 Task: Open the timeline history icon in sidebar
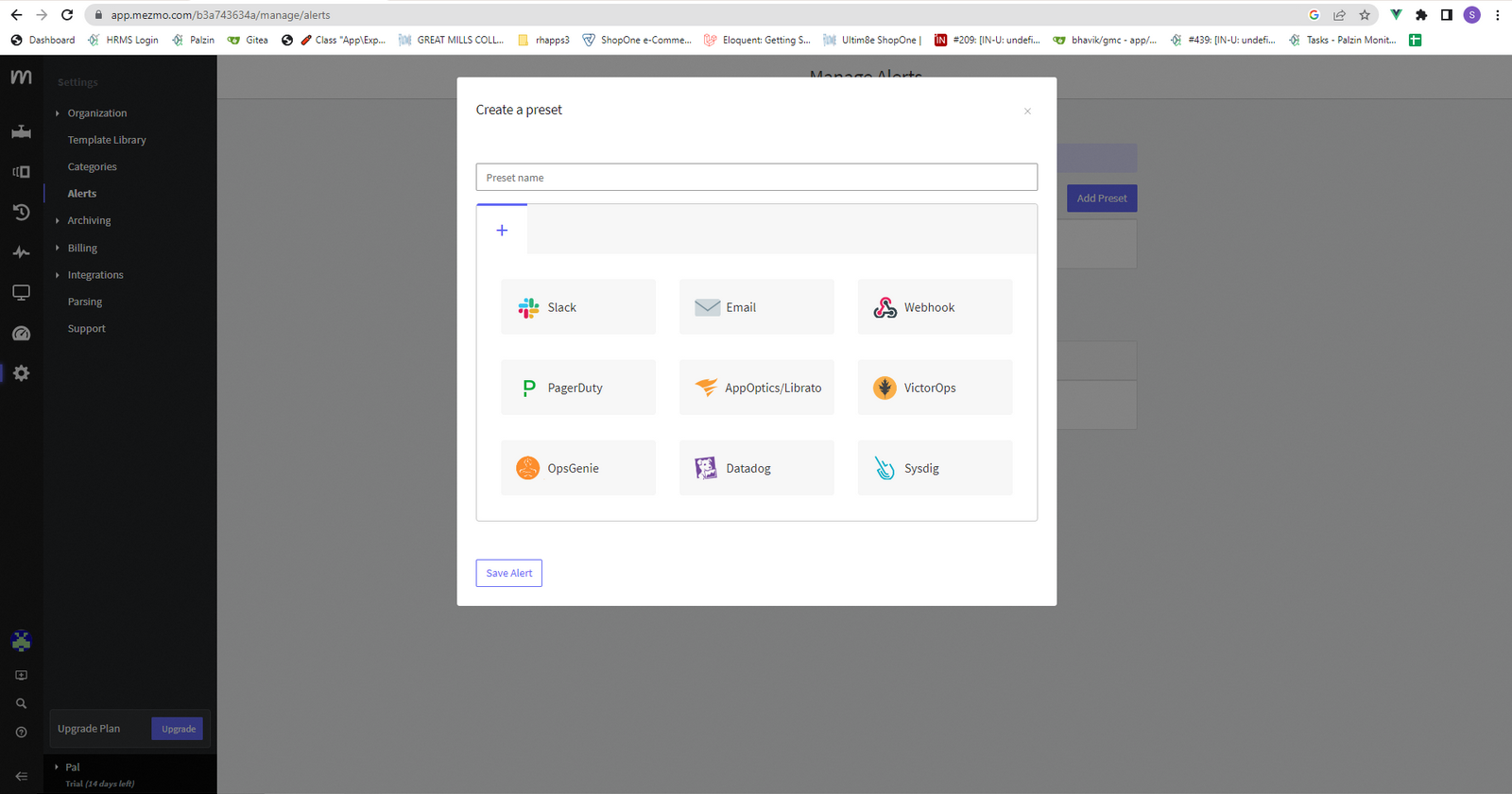click(21, 213)
